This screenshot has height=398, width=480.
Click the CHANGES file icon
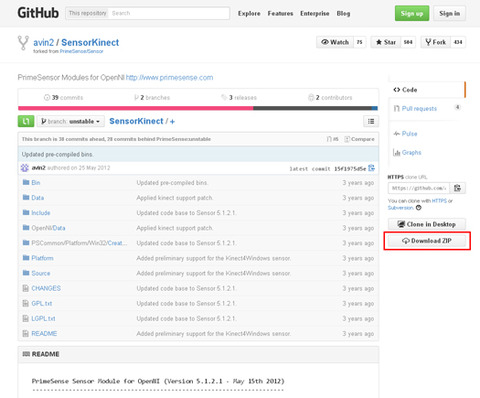tap(25, 288)
